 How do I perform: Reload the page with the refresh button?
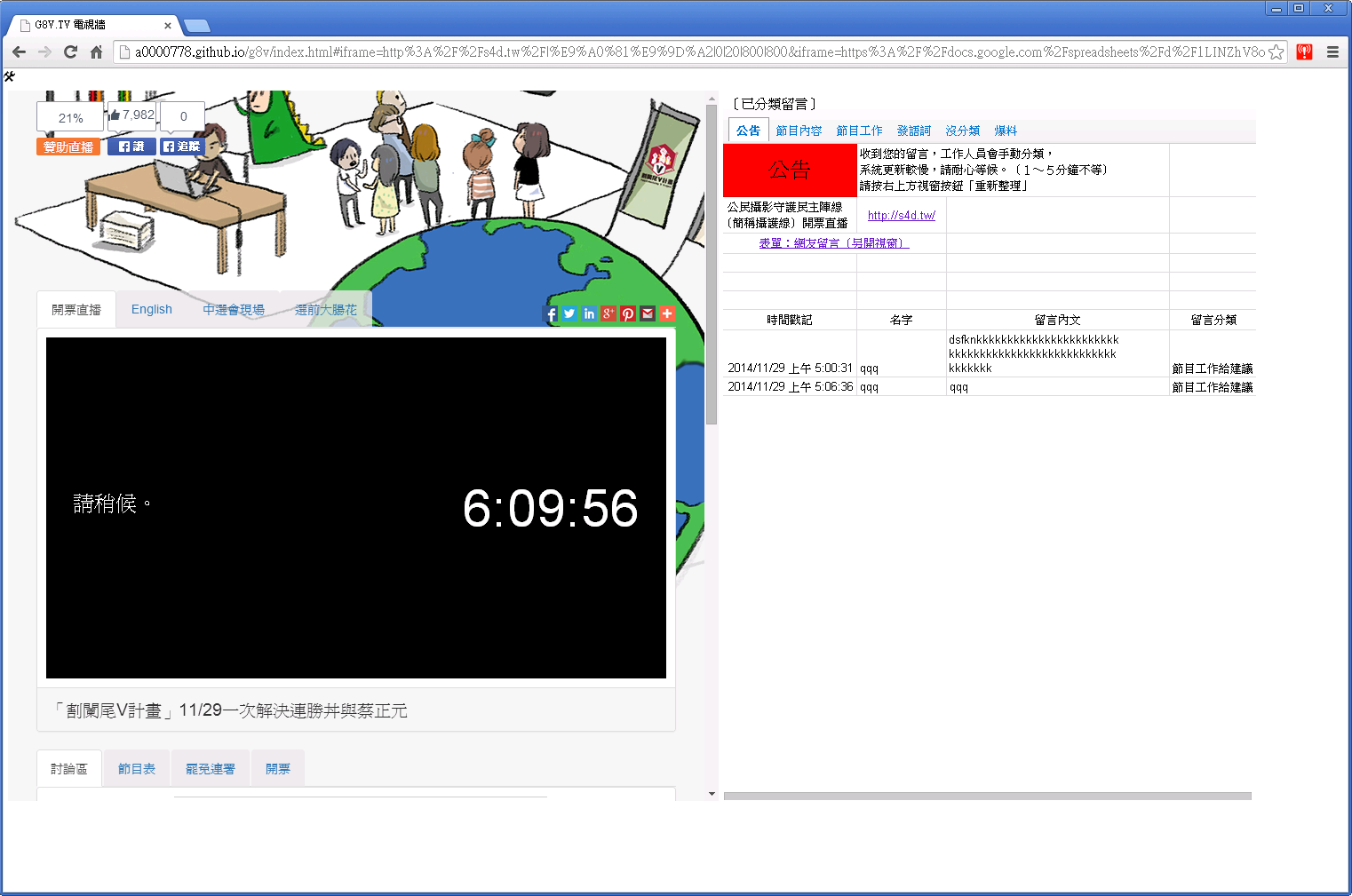point(70,52)
